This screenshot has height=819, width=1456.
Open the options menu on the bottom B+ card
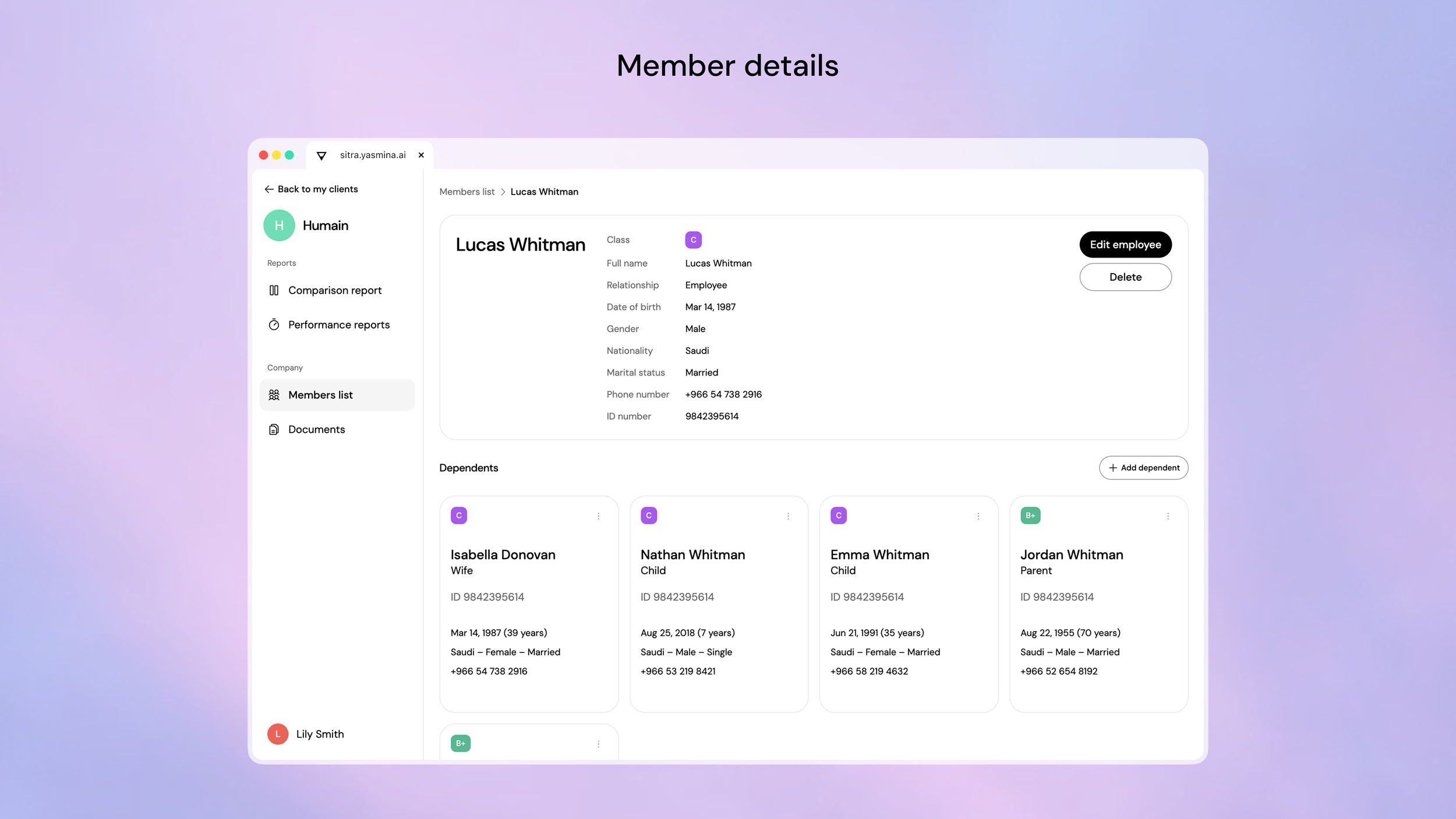tap(598, 744)
